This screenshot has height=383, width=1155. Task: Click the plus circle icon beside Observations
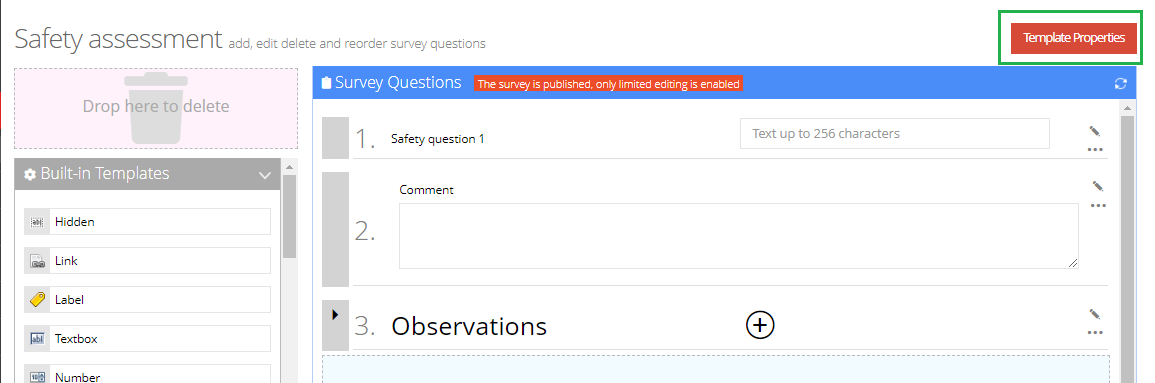pos(760,324)
